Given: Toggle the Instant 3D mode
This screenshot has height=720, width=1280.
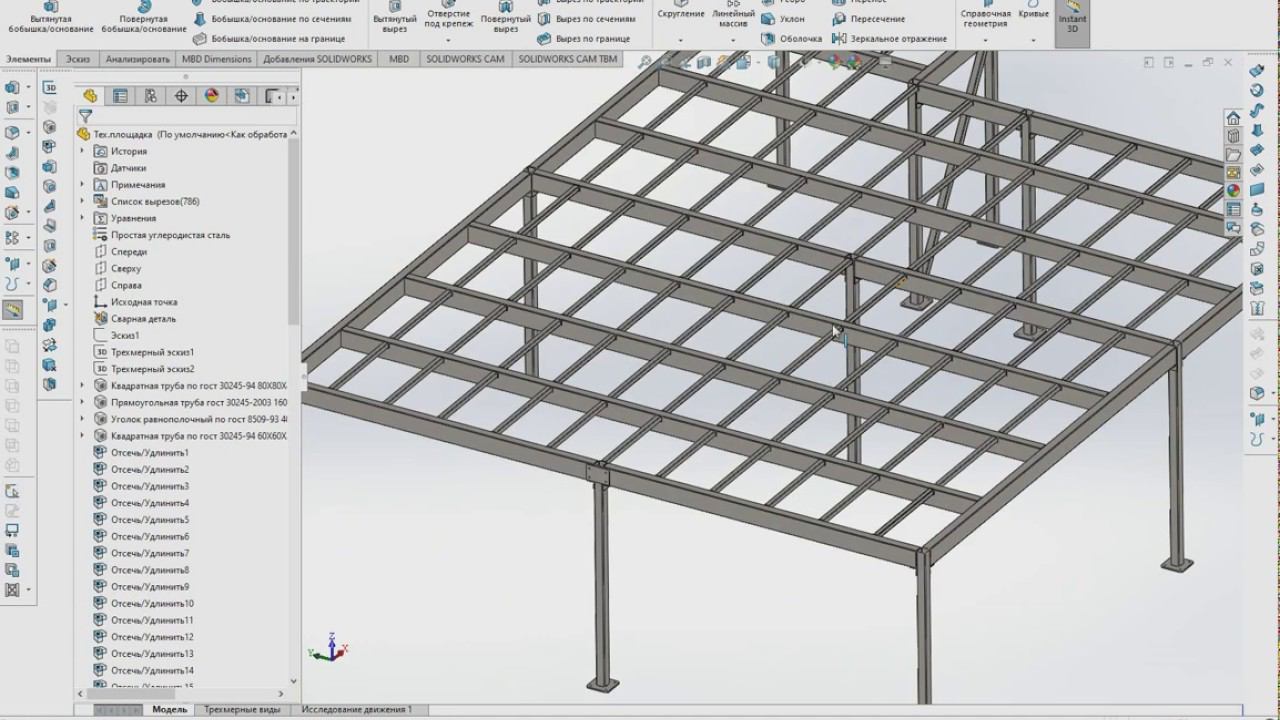Looking at the screenshot, I should click(x=1072, y=20).
